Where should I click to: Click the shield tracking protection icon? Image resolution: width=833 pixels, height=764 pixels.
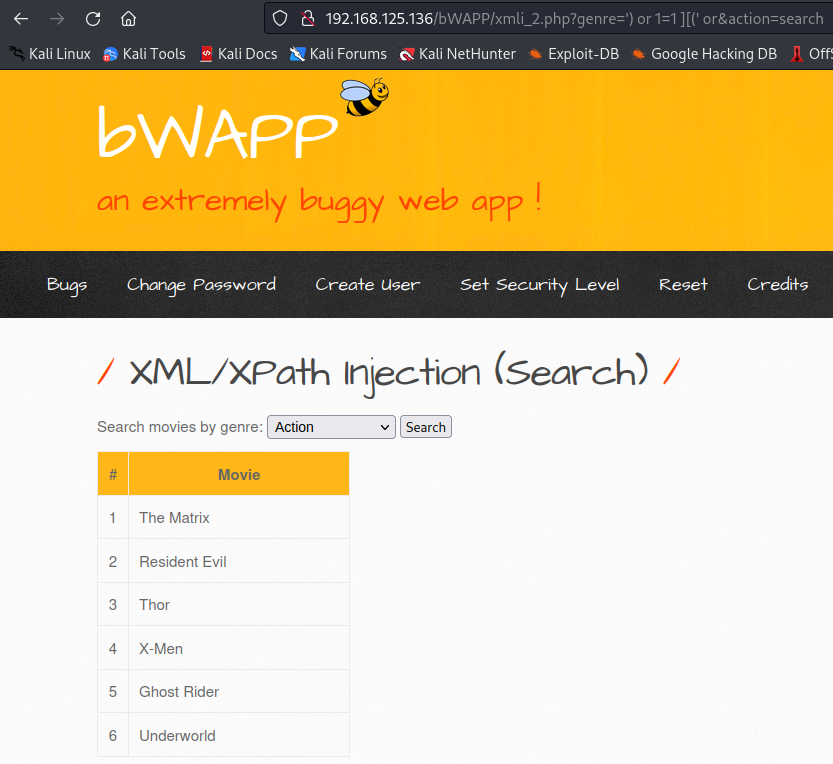[x=280, y=19]
